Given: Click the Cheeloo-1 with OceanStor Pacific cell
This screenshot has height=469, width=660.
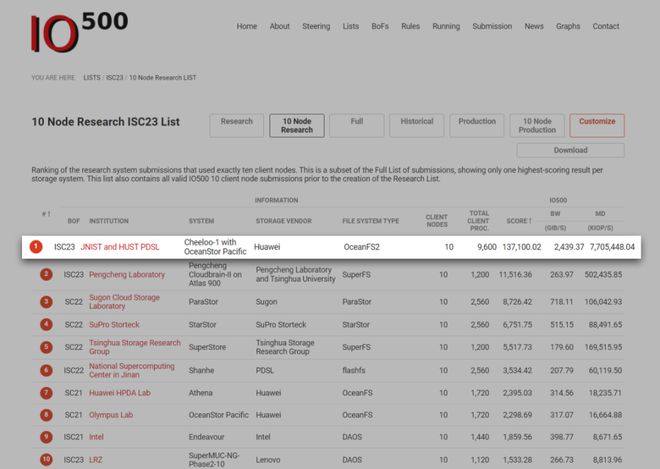Looking at the screenshot, I should [x=215, y=247].
